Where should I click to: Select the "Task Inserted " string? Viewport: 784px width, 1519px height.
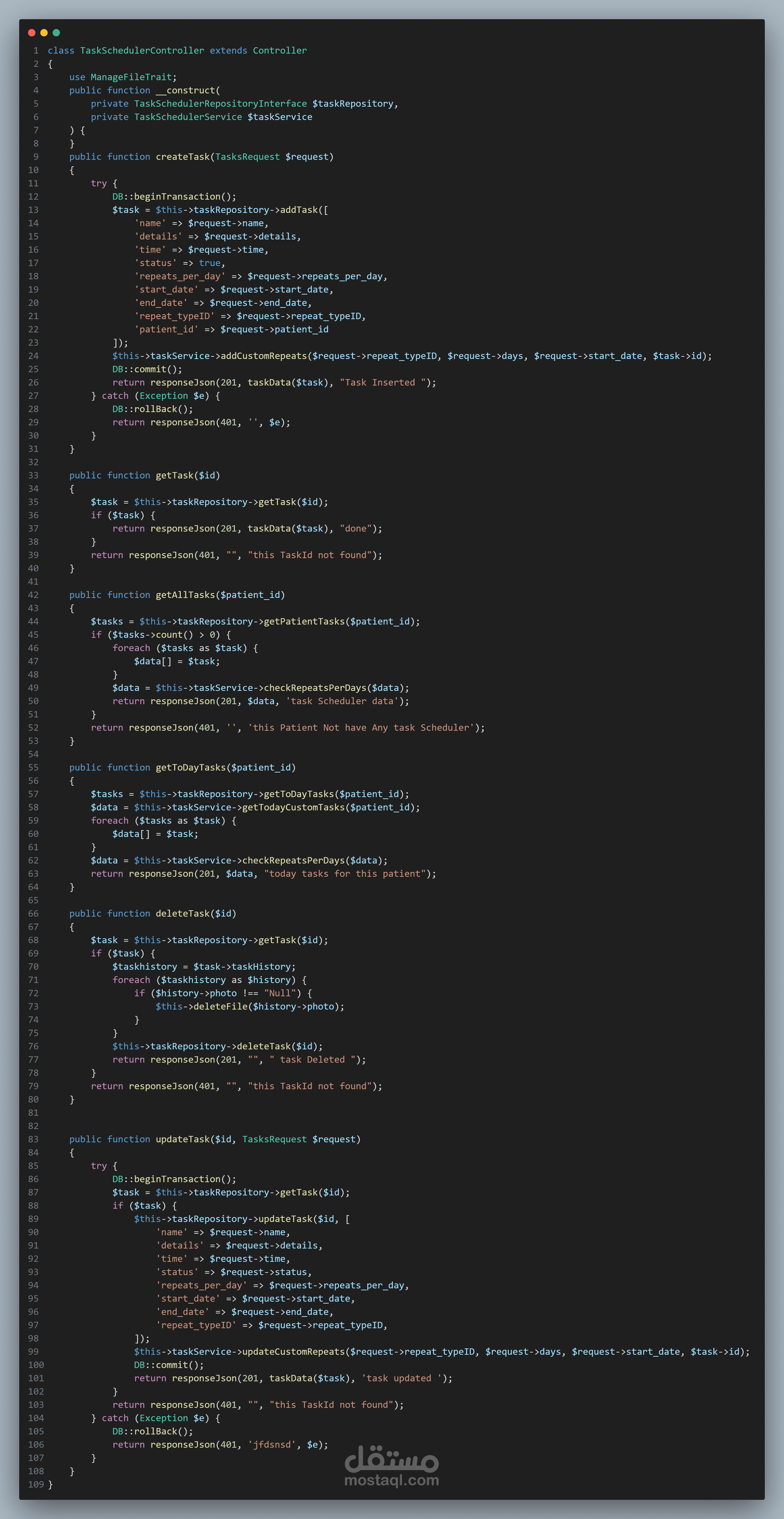(383, 382)
